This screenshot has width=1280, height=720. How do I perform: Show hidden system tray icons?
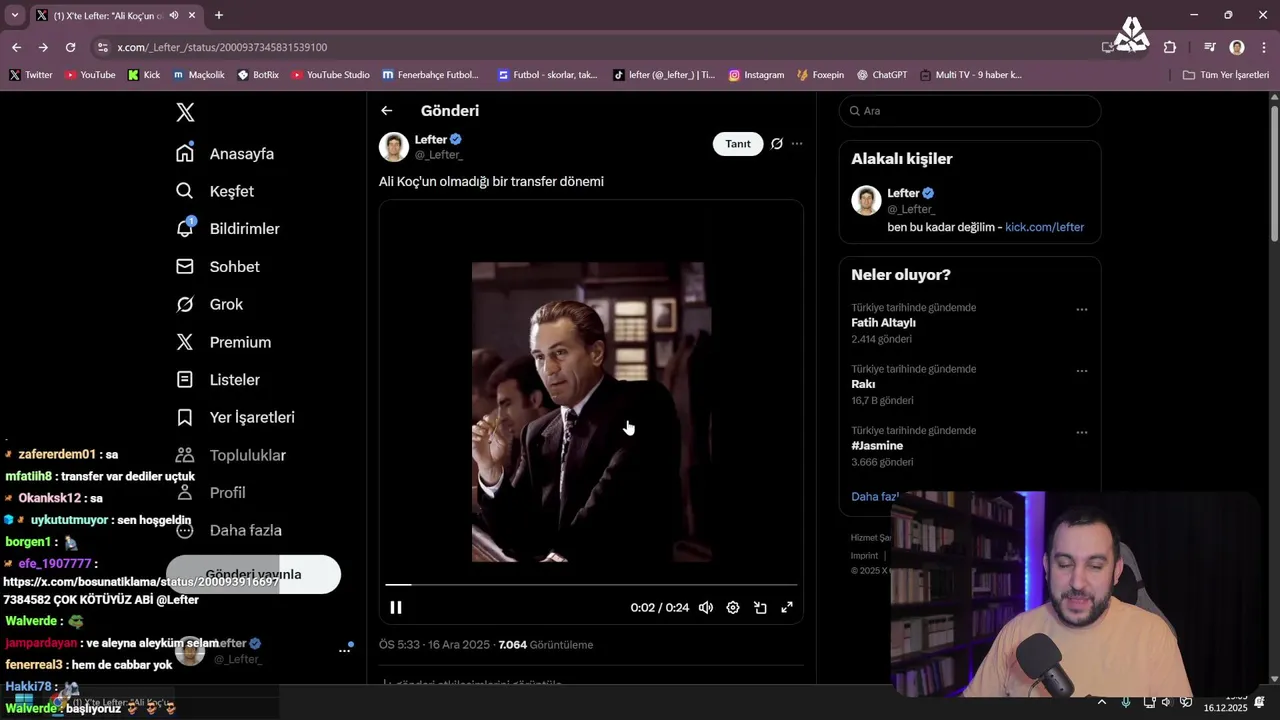click(x=1102, y=702)
